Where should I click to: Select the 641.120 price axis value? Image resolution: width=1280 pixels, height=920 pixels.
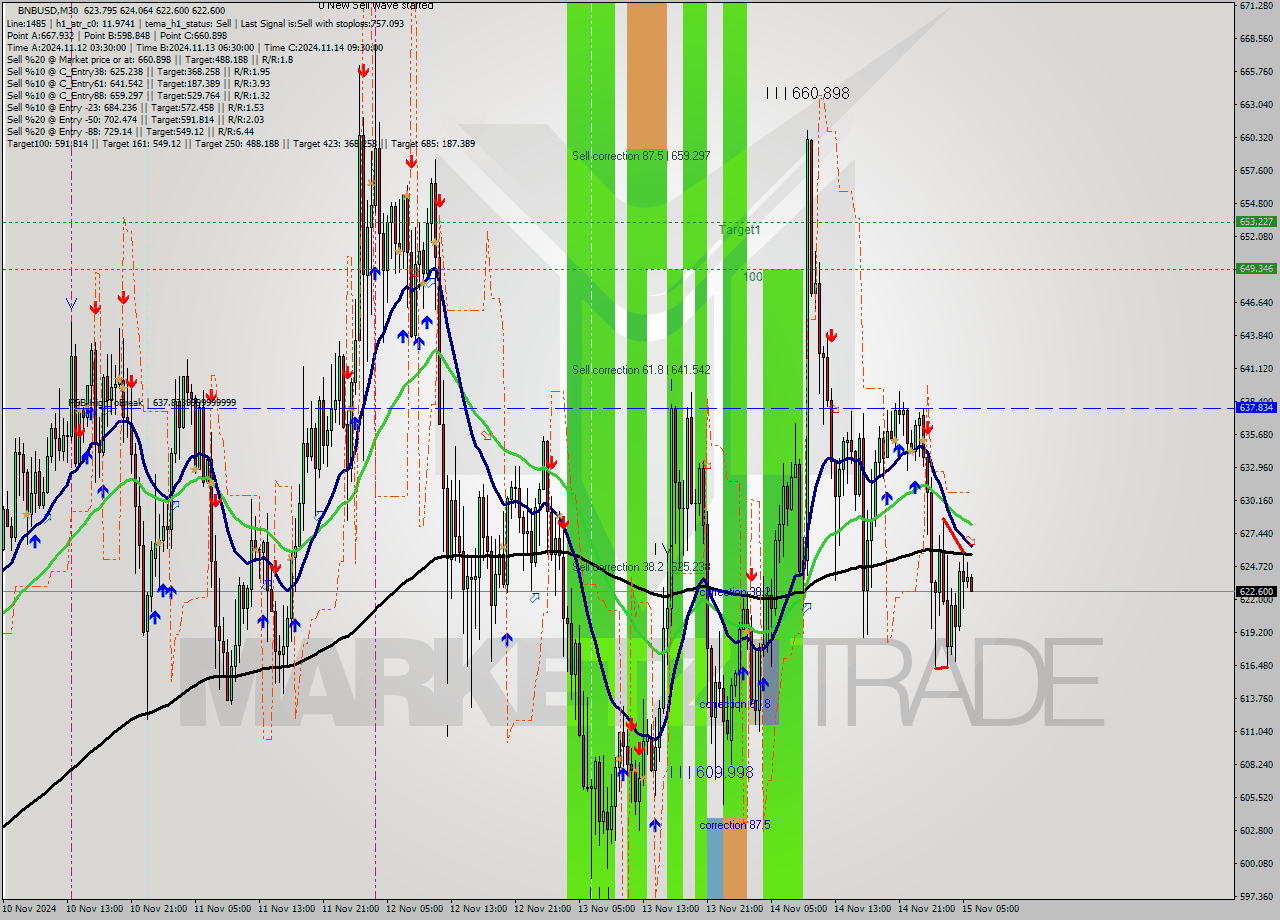(x=1256, y=368)
